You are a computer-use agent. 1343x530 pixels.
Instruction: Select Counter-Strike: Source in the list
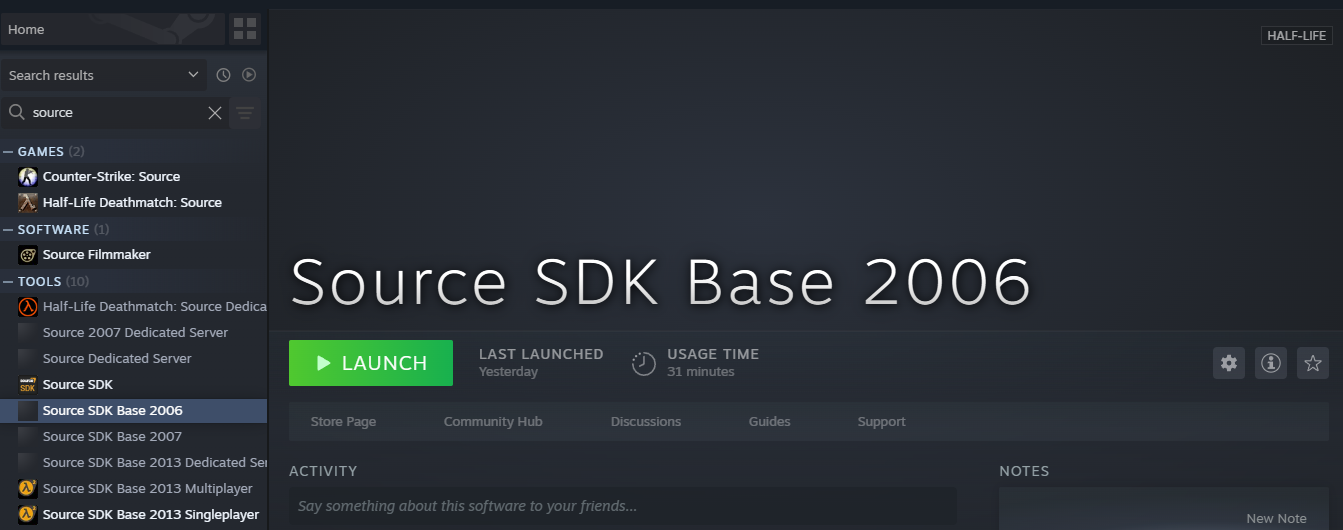pyautogui.click(x=134, y=177)
